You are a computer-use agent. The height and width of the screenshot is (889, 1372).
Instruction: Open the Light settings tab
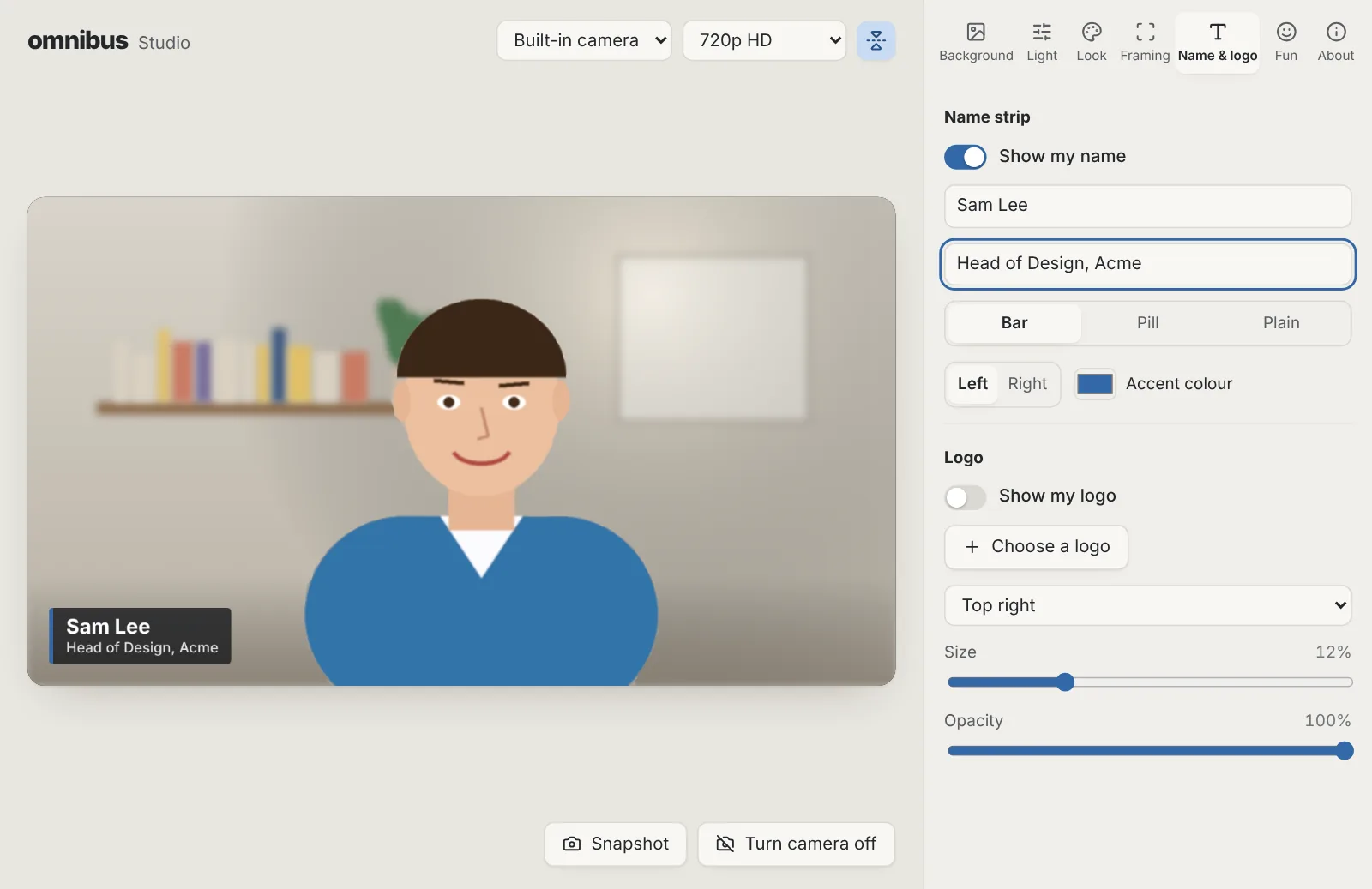(1042, 43)
